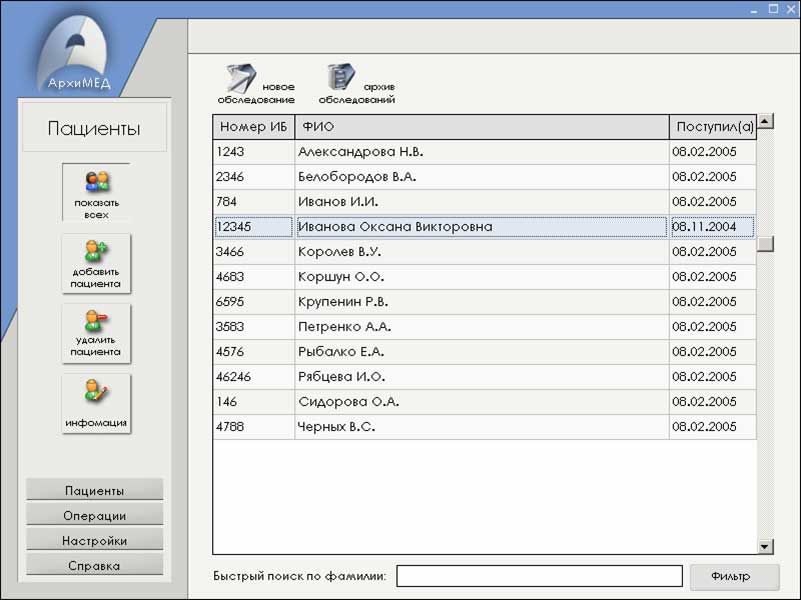The image size is (801, 600).
Task: Sort by the 'Номер ИБ' column header
Action: 253,127
